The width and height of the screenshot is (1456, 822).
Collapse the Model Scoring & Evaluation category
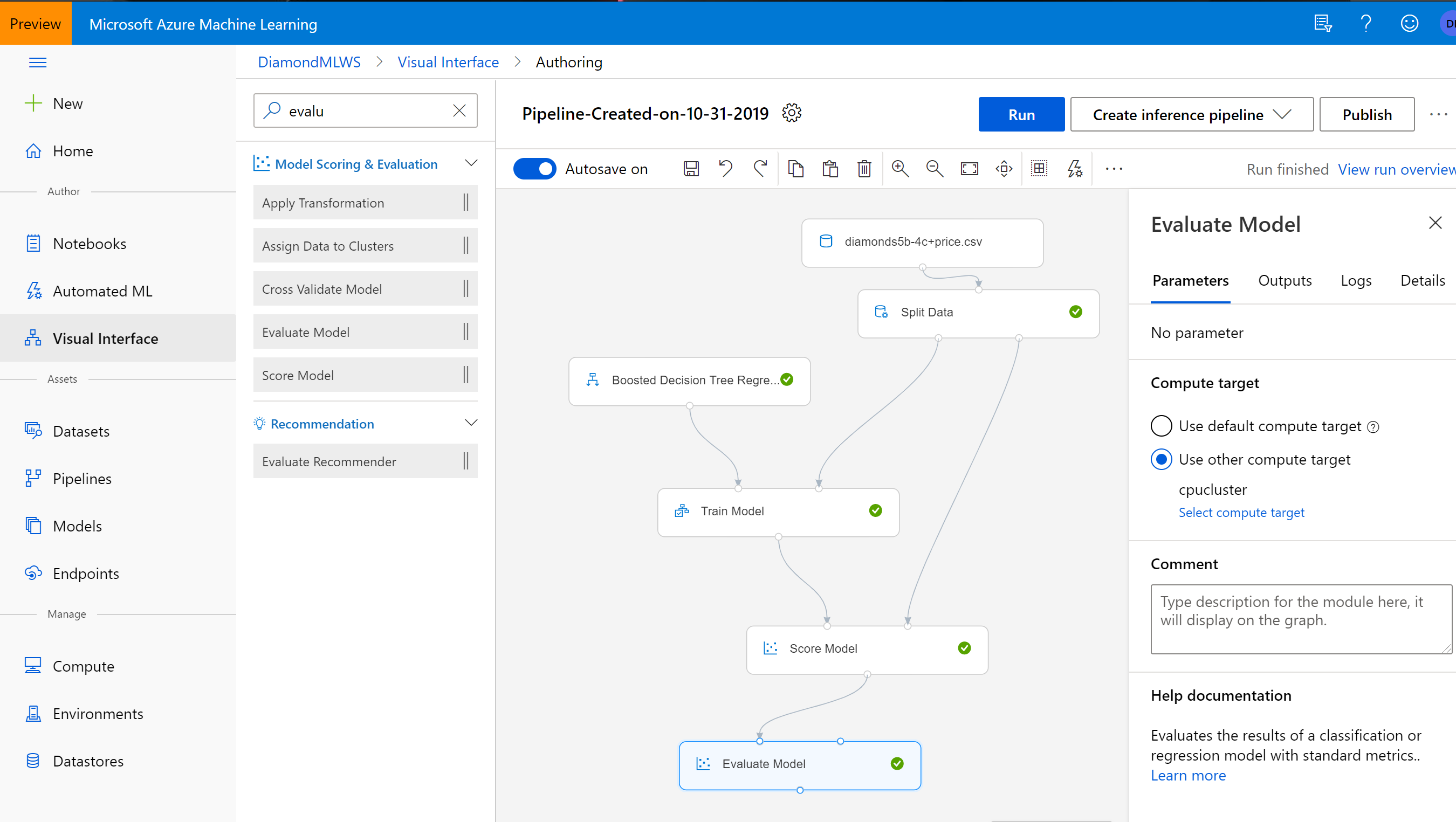click(472, 163)
